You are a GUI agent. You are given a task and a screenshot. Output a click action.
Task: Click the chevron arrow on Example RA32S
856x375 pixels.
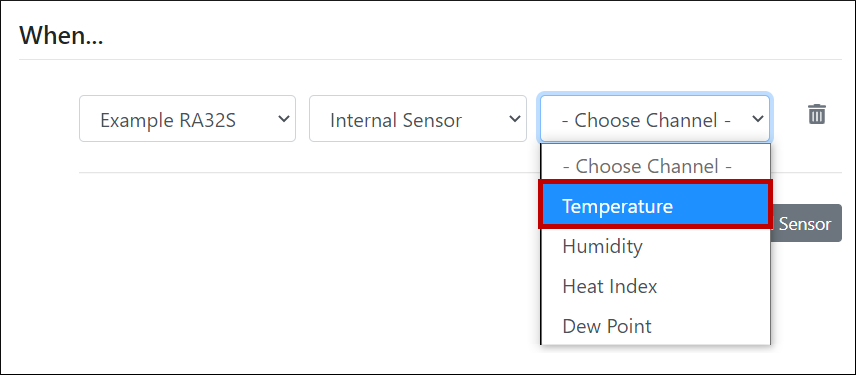pyautogui.click(x=283, y=119)
